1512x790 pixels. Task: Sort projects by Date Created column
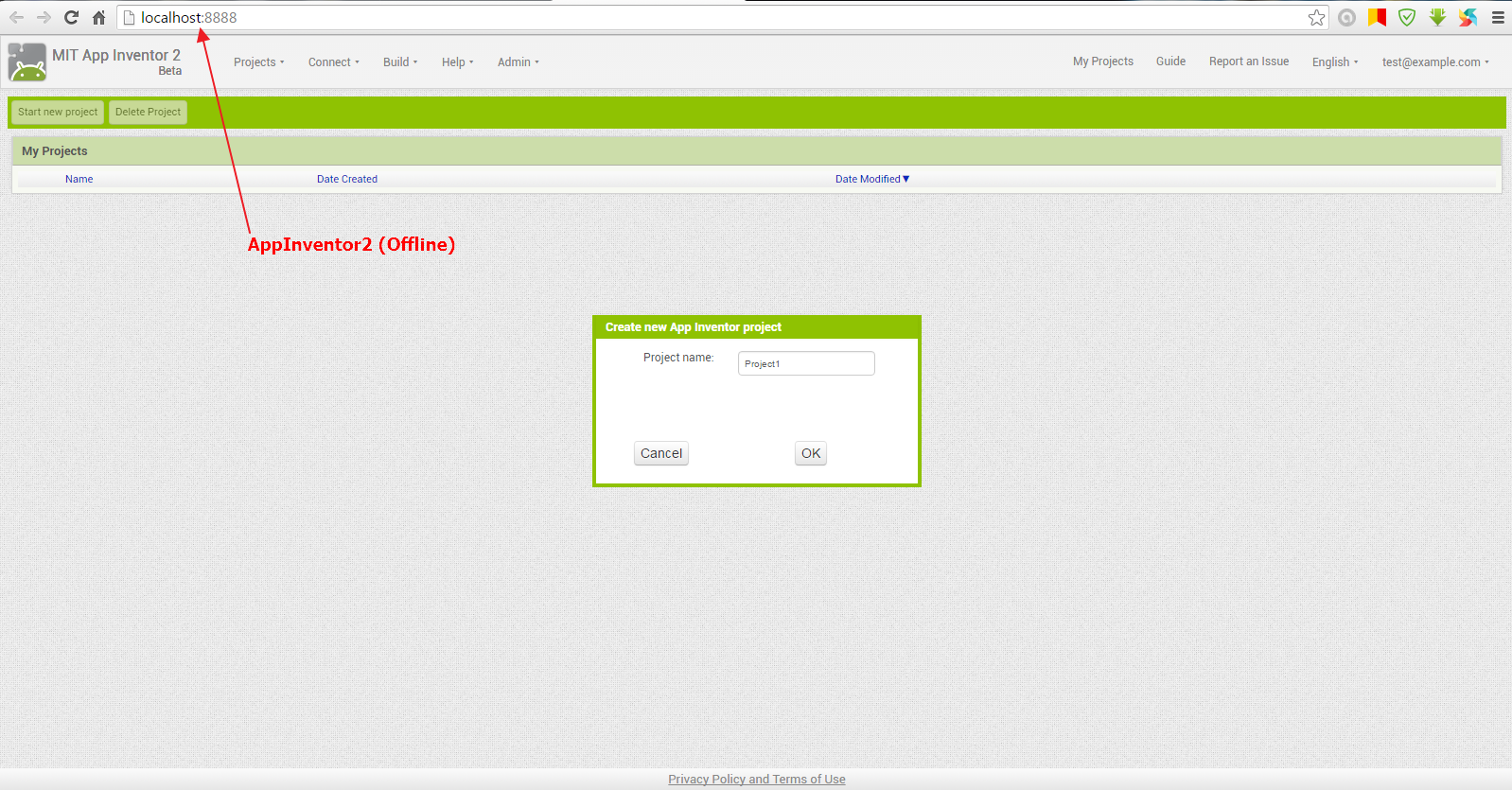click(x=347, y=179)
